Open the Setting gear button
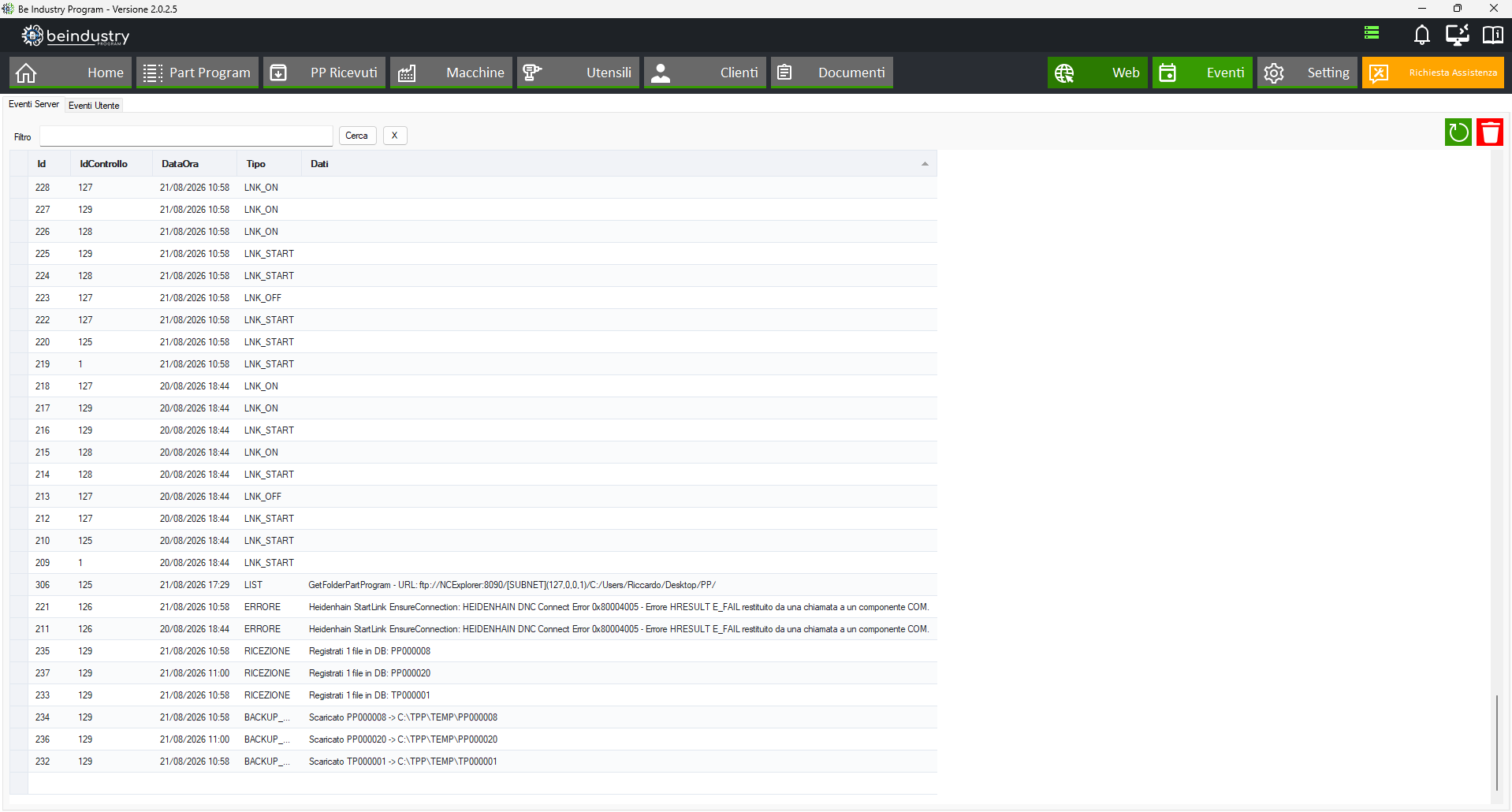The width and height of the screenshot is (1512, 812). click(x=1307, y=73)
